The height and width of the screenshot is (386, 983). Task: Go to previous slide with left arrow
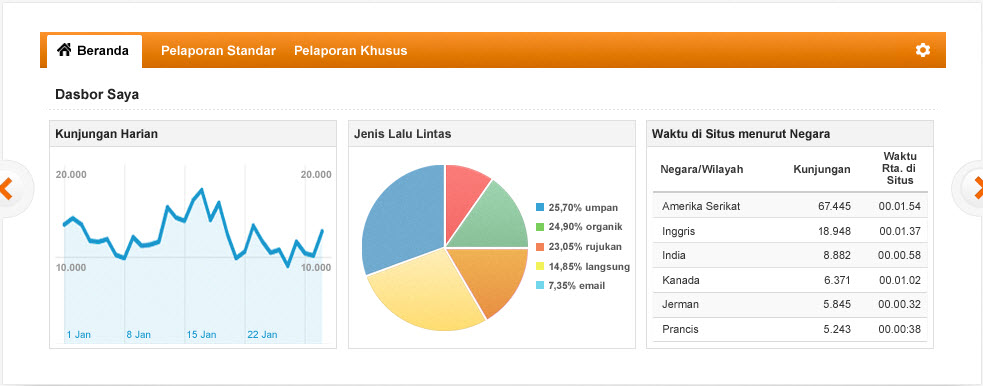(x=6, y=189)
